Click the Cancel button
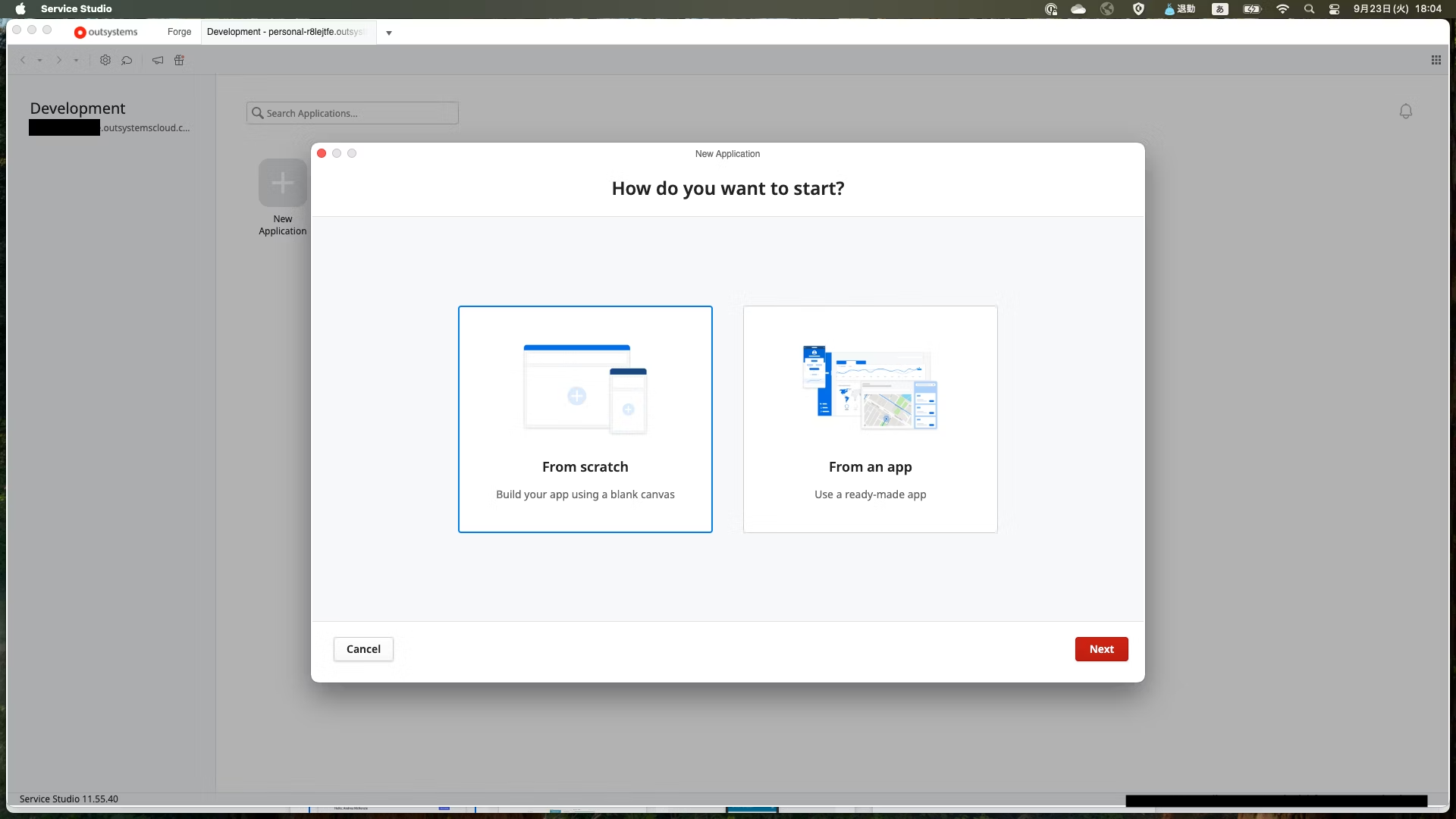 point(362,648)
